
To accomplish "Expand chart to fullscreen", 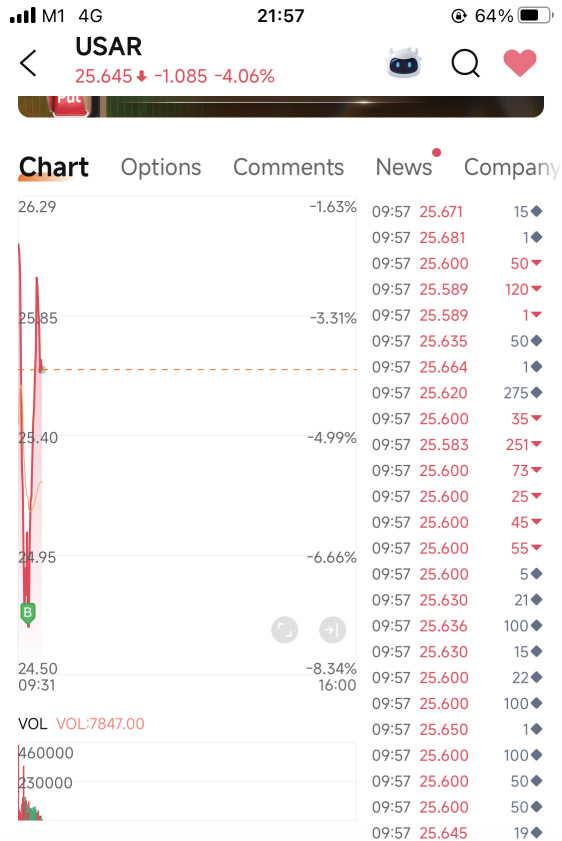I will 285,630.
